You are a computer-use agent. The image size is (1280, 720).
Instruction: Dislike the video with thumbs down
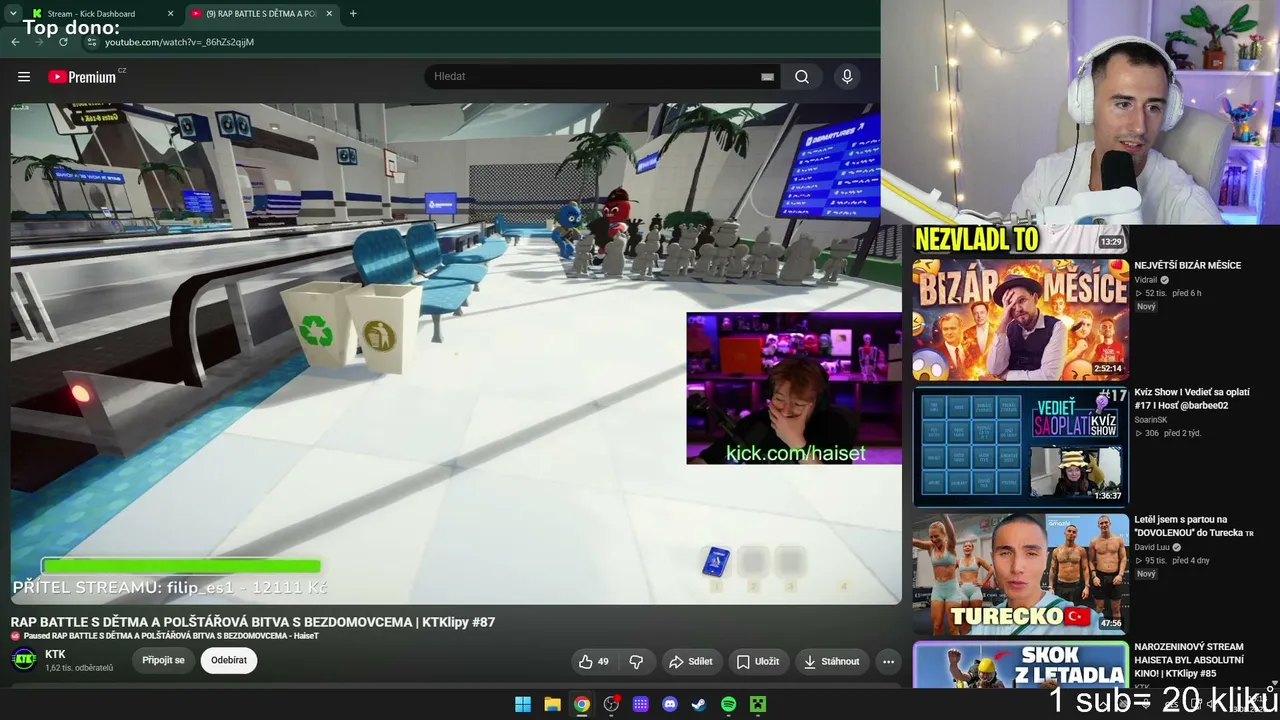coord(636,661)
